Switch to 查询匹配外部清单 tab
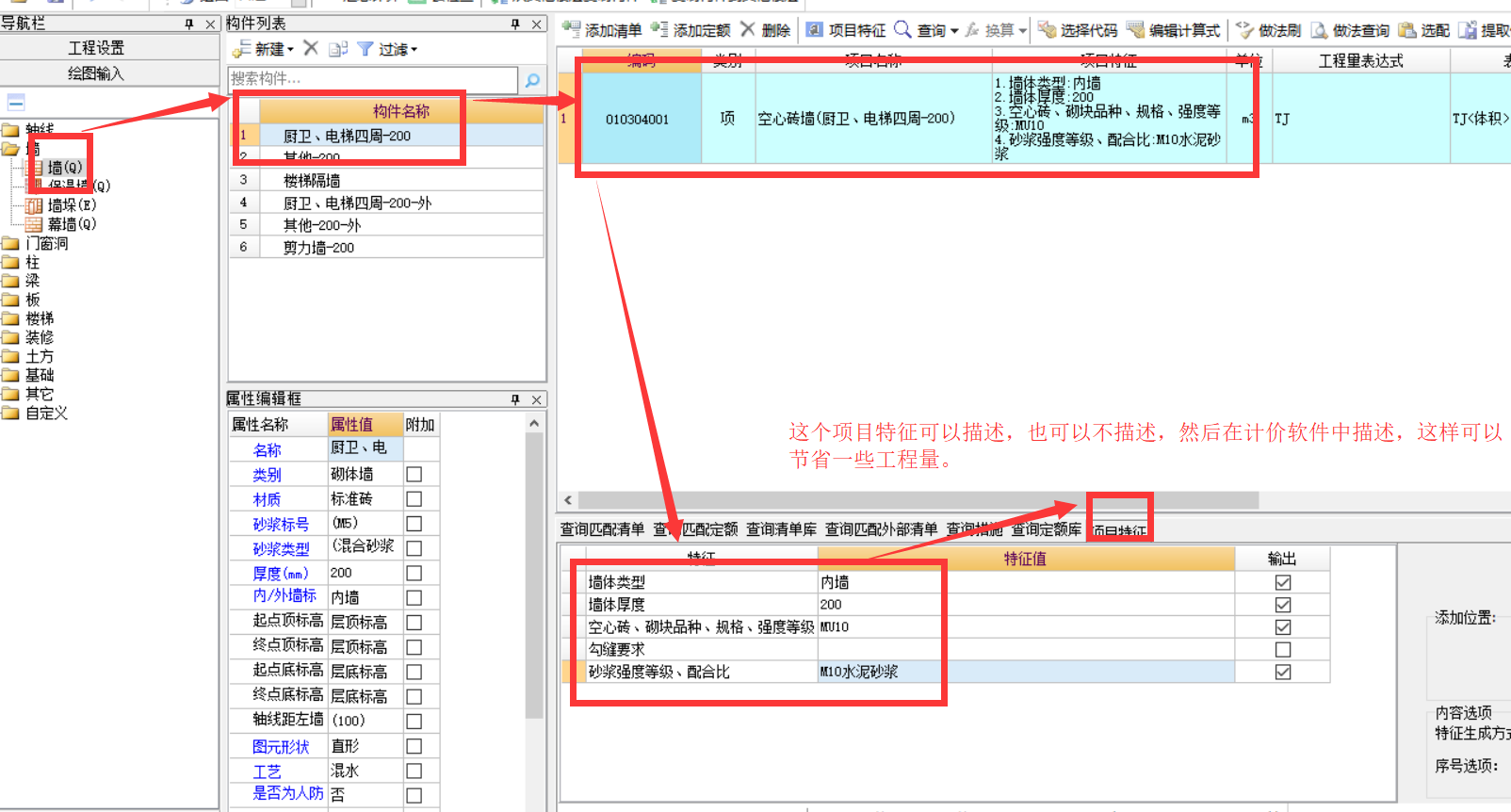Image resolution: width=1511 pixels, height=812 pixels. 881,529
